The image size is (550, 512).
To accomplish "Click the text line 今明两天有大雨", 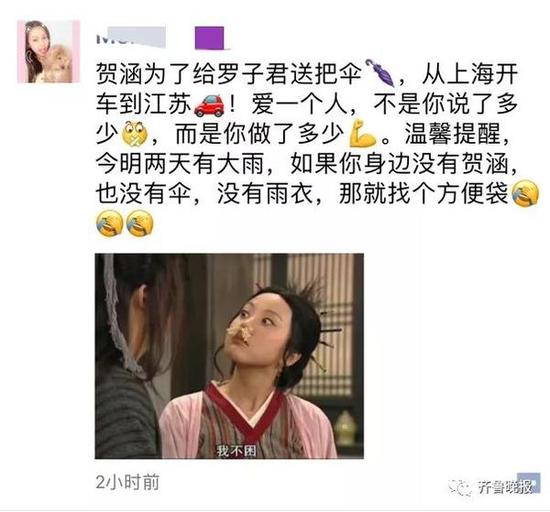I will click(180, 164).
